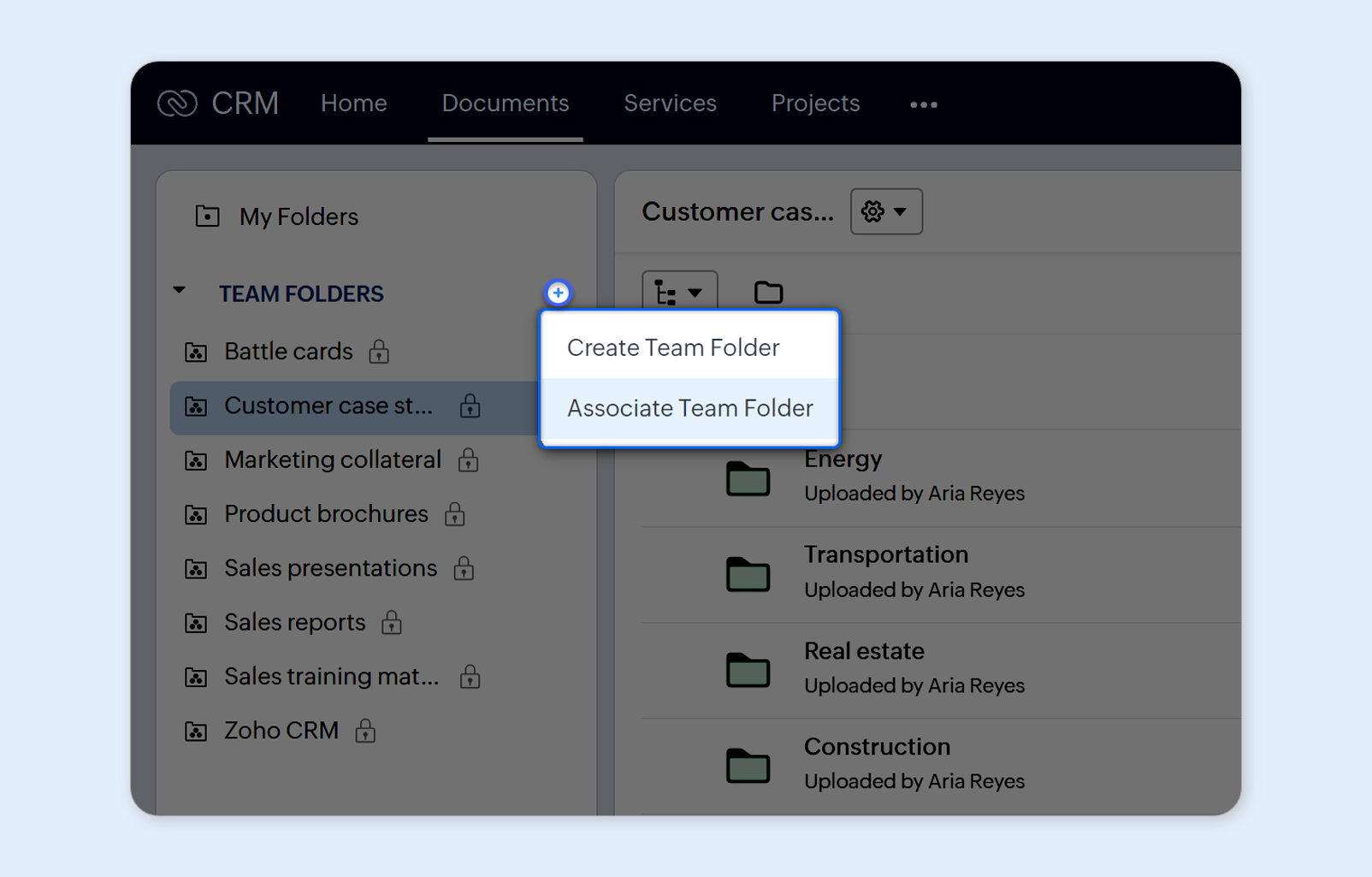The image size is (1372, 877).
Task: Go to the Projects tab
Action: tap(814, 104)
